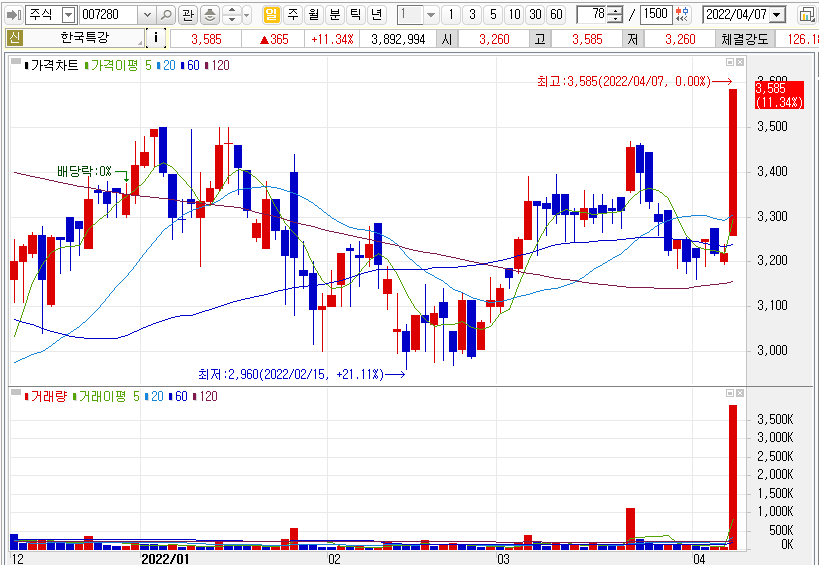The width and height of the screenshot is (819, 565).
Task: Click the 체결강도 label
Action: [x=744, y=39]
